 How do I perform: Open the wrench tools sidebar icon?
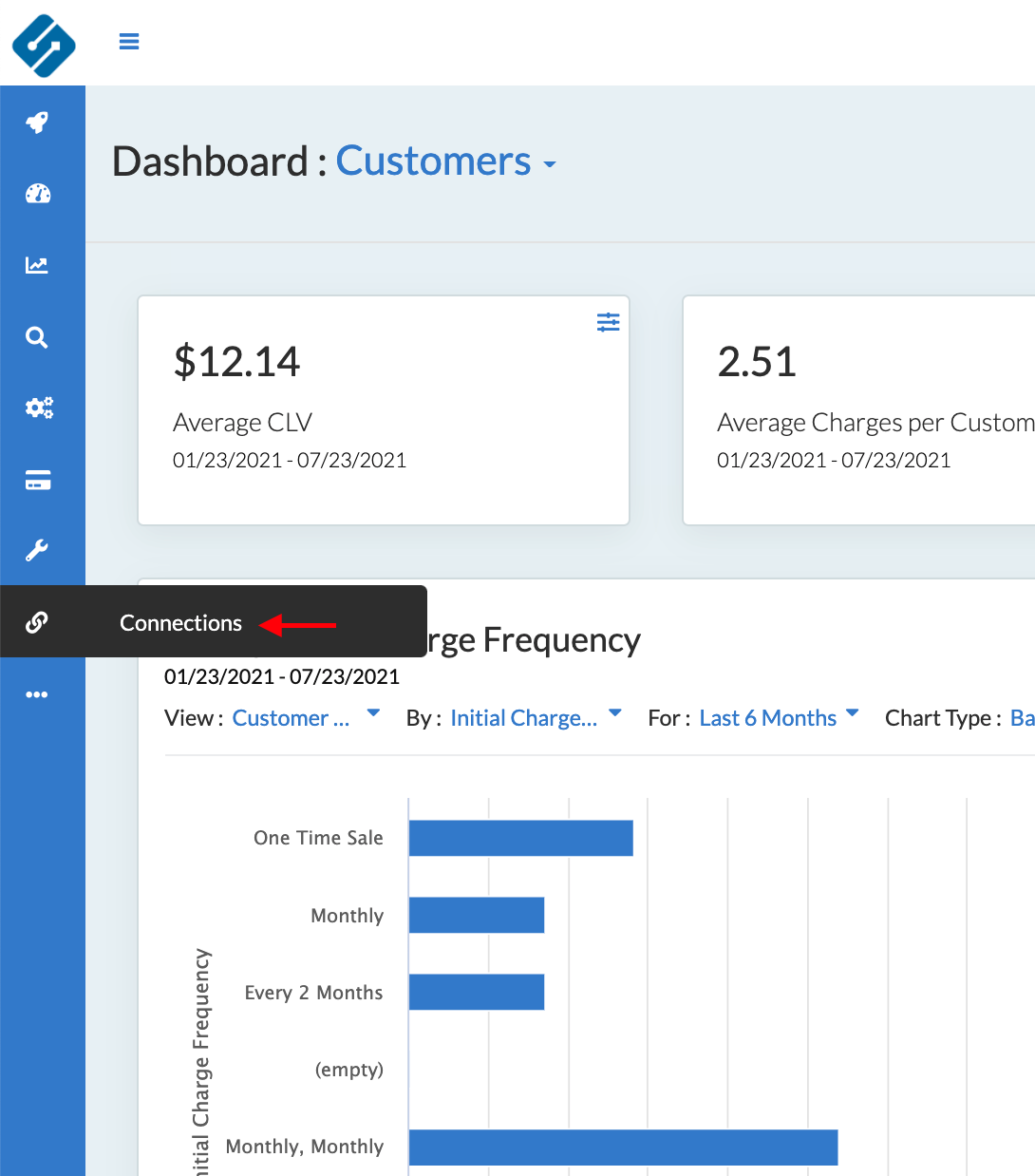point(37,550)
